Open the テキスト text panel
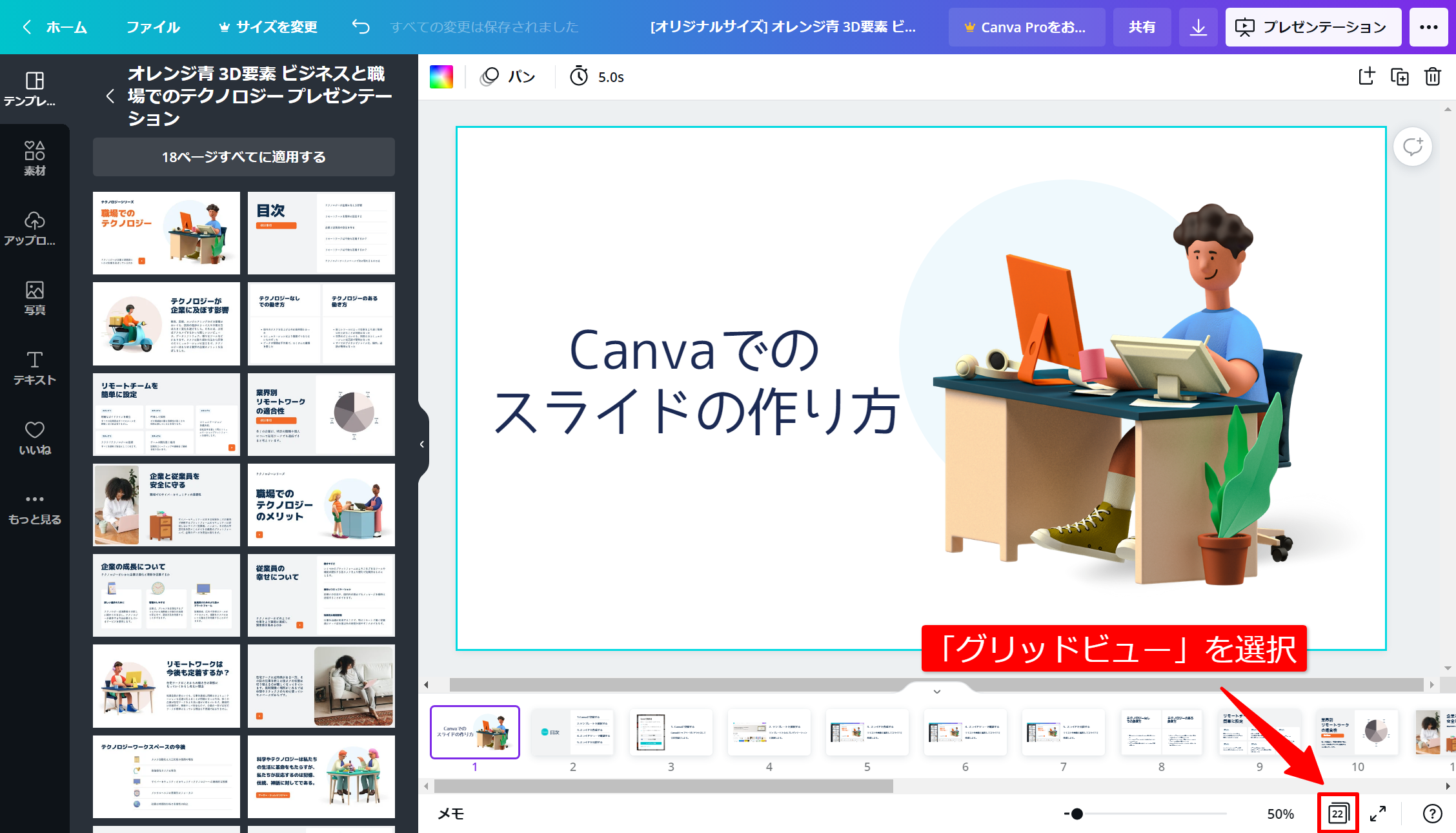The image size is (1456, 833). (x=34, y=367)
